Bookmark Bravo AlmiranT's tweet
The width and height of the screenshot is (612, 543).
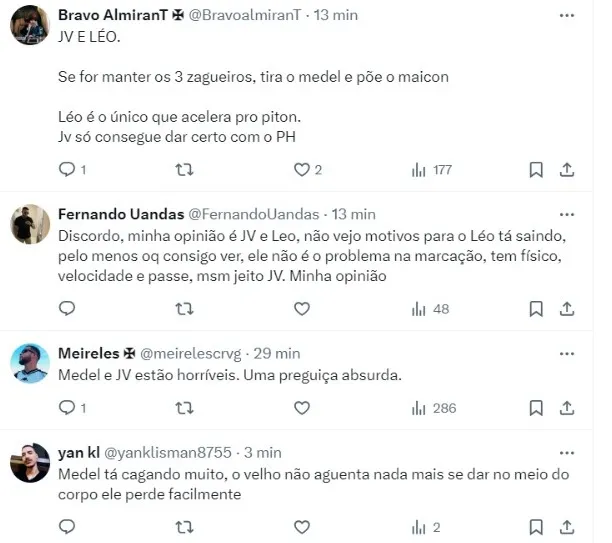pos(536,170)
